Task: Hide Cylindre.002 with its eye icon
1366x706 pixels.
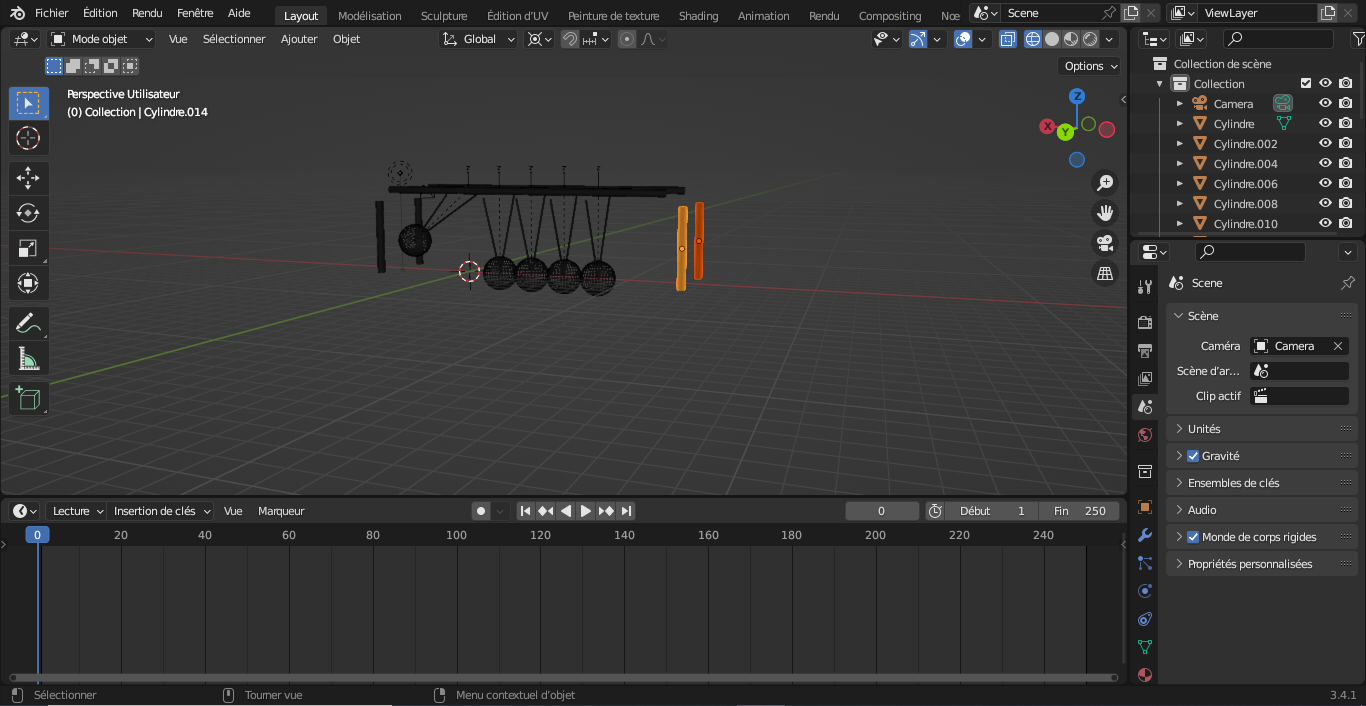Action: point(1325,144)
